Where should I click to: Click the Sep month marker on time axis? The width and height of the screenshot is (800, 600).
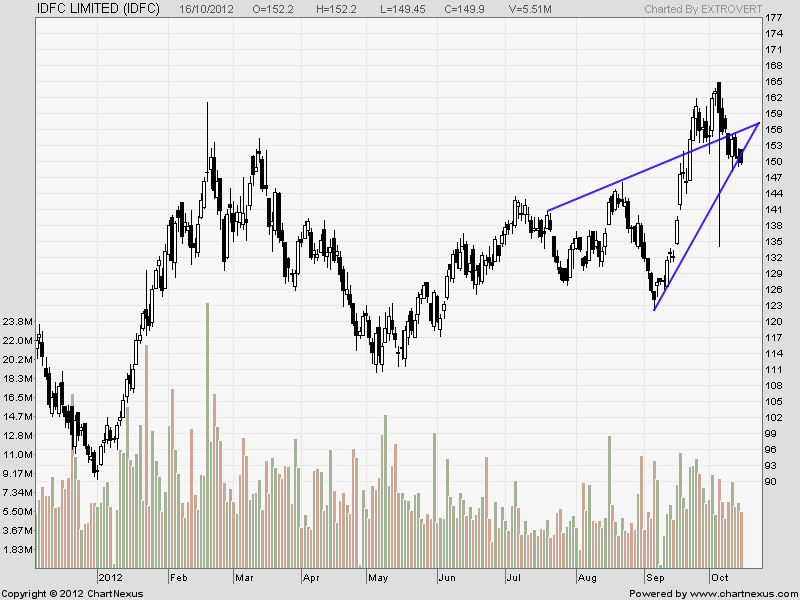point(656,578)
